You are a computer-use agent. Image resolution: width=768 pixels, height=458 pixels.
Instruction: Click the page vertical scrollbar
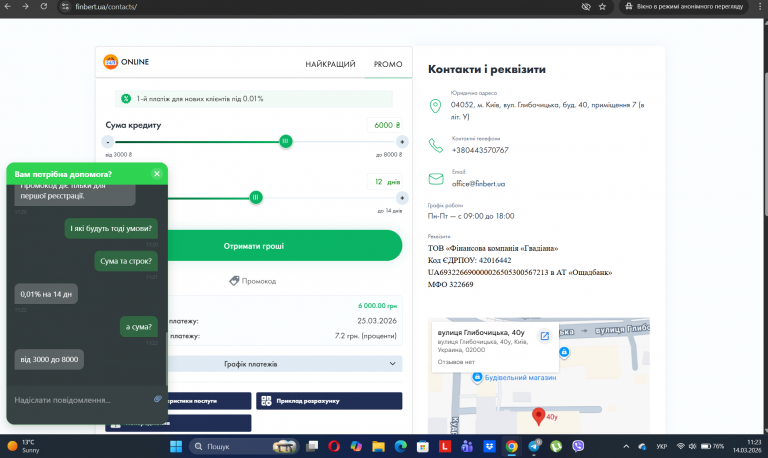pos(765,145)
